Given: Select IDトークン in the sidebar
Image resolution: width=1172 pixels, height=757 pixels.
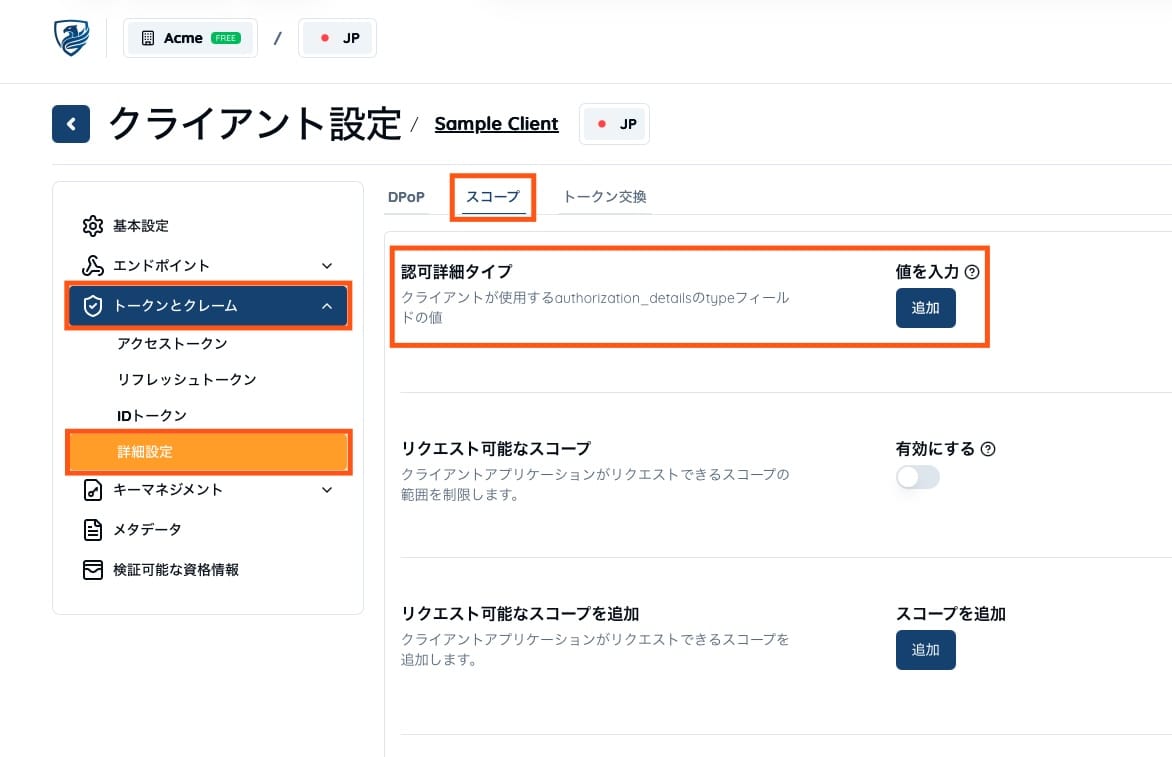Looking at the screenshot, I should point(152,415).
